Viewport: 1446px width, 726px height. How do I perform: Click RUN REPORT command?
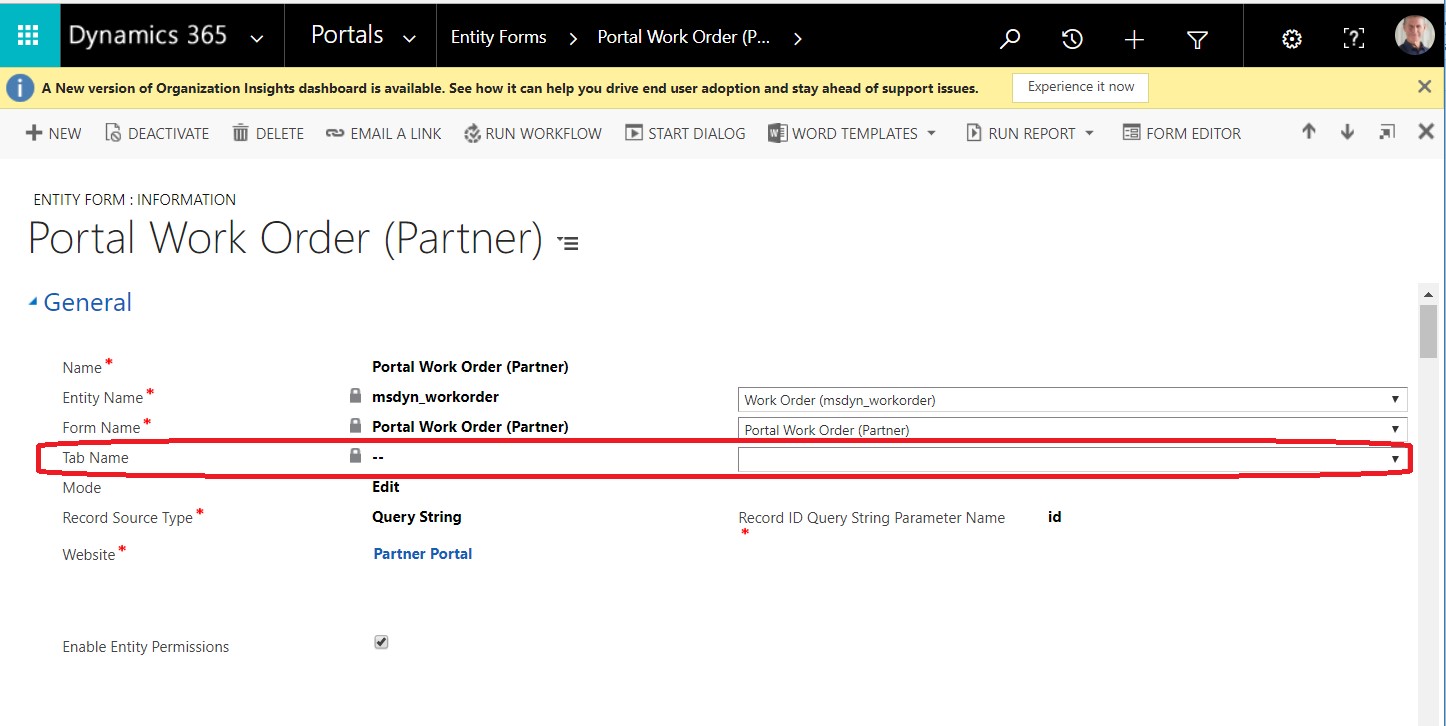click(x=1021, y=133)
